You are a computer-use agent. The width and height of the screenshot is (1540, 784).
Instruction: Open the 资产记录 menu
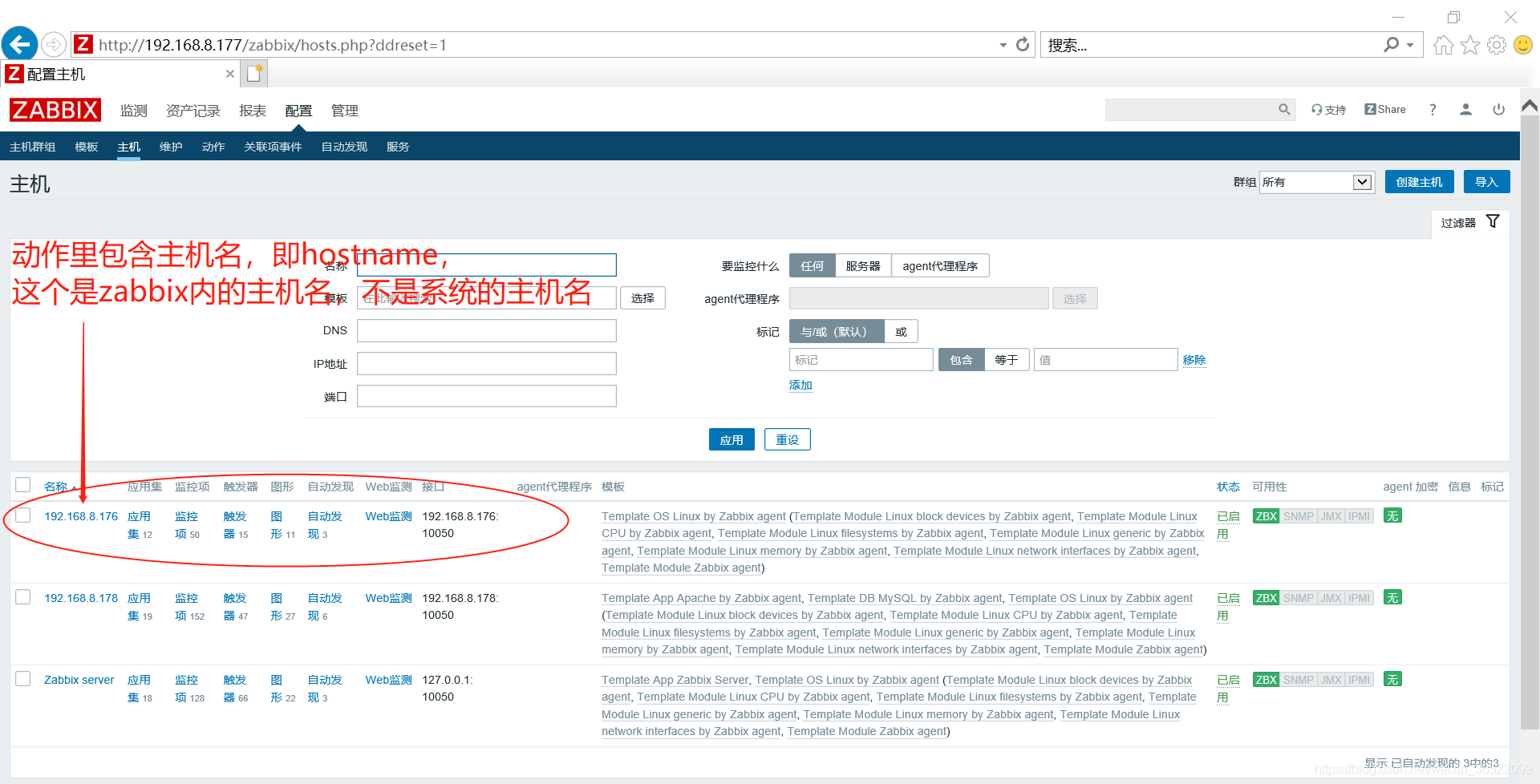coord(193,111)
